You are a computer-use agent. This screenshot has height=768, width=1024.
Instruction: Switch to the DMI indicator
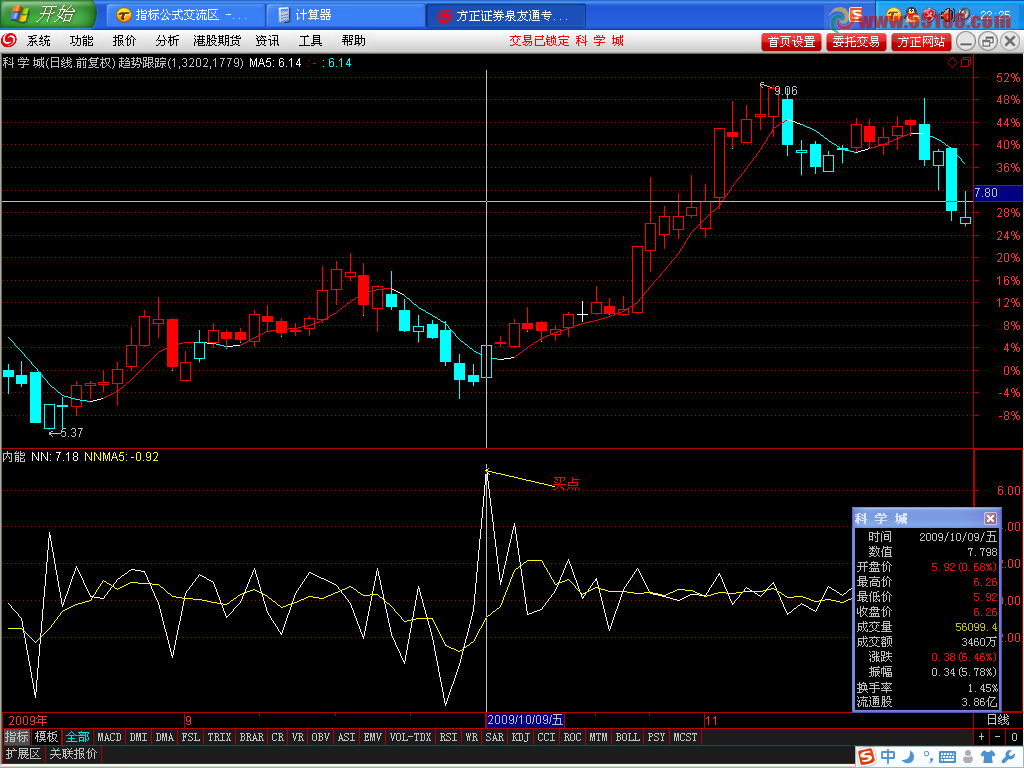click(x=138, y=737)
